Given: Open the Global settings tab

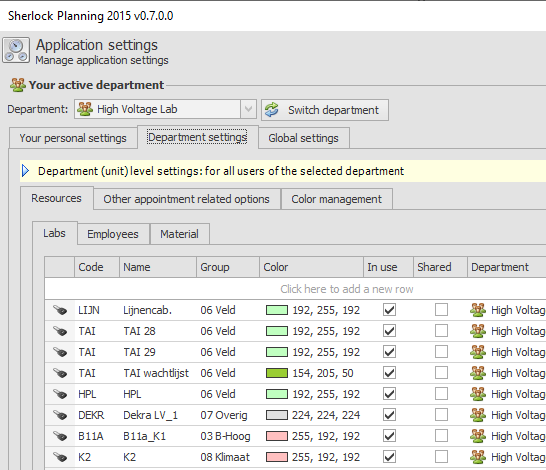Looking at the screenshot, I should (304, 138).
